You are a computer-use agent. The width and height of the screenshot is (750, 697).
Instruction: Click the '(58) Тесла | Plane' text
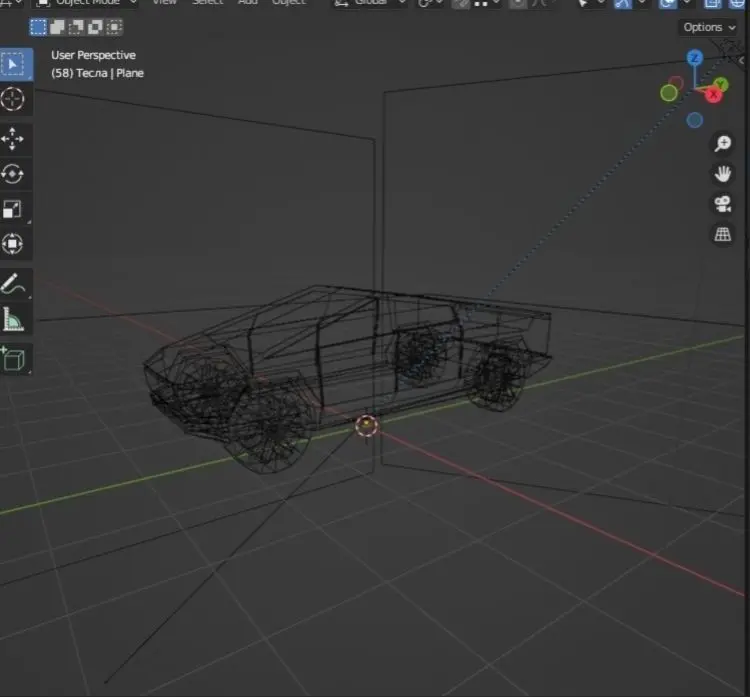97,73
